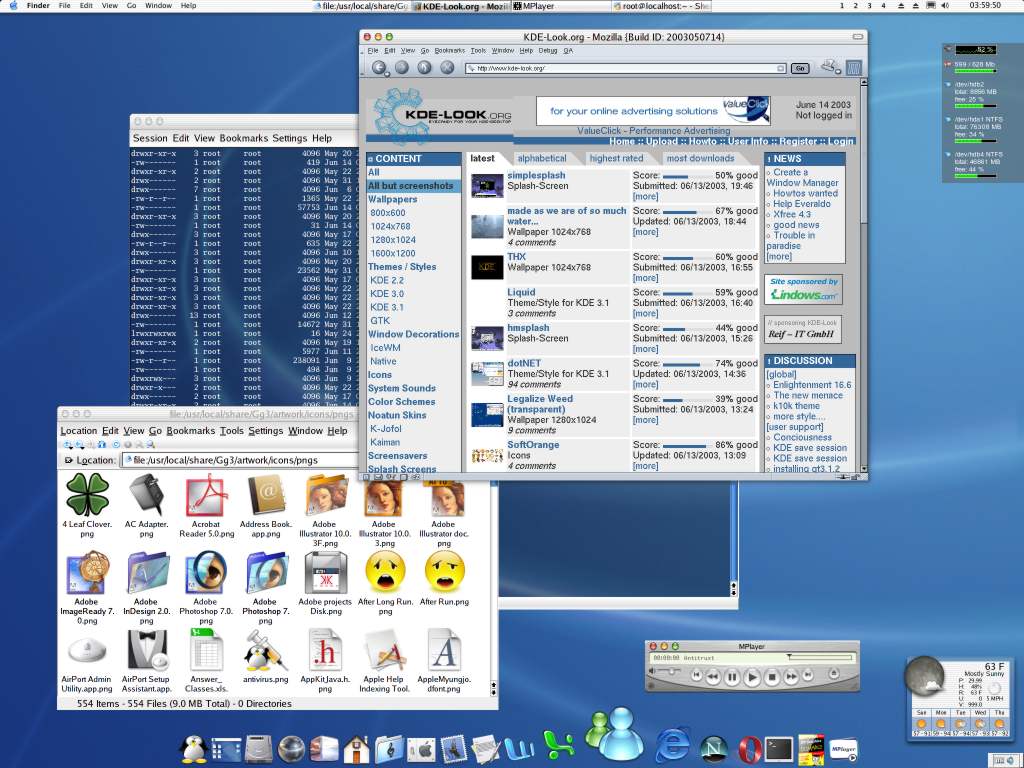Image resolution: width=1024 pixels, height=768 pixels.
Task: Click the Forward button in Mozilla toolbar
Action: (x=402, y=67)
